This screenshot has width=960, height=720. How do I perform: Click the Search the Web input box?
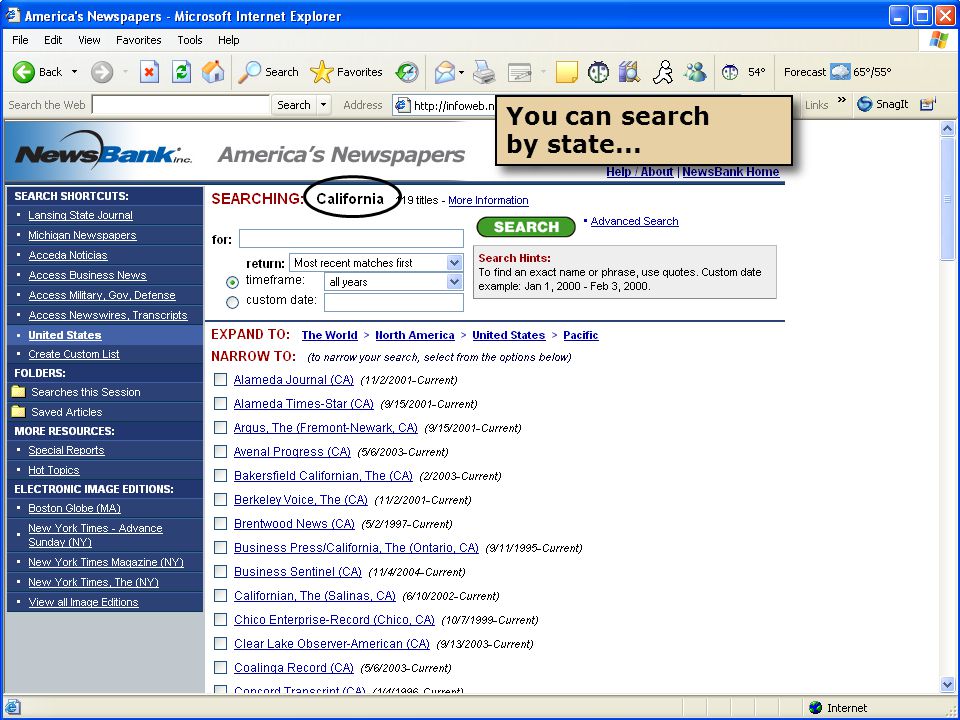(x=181, y=105)
